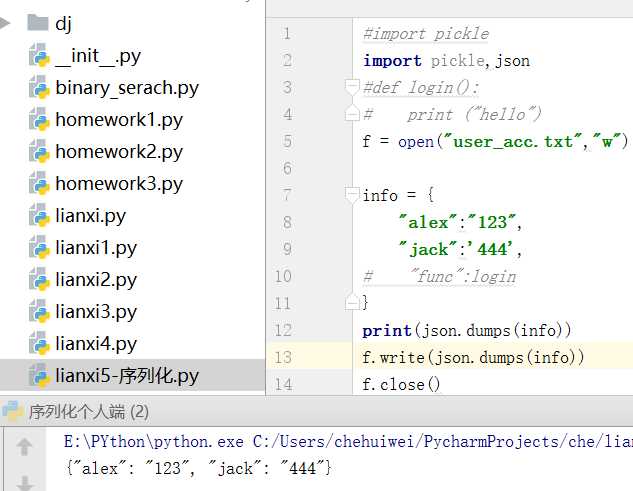633x491 pixels.
Task: Open homework1.py file
Action: pos(119,120)
